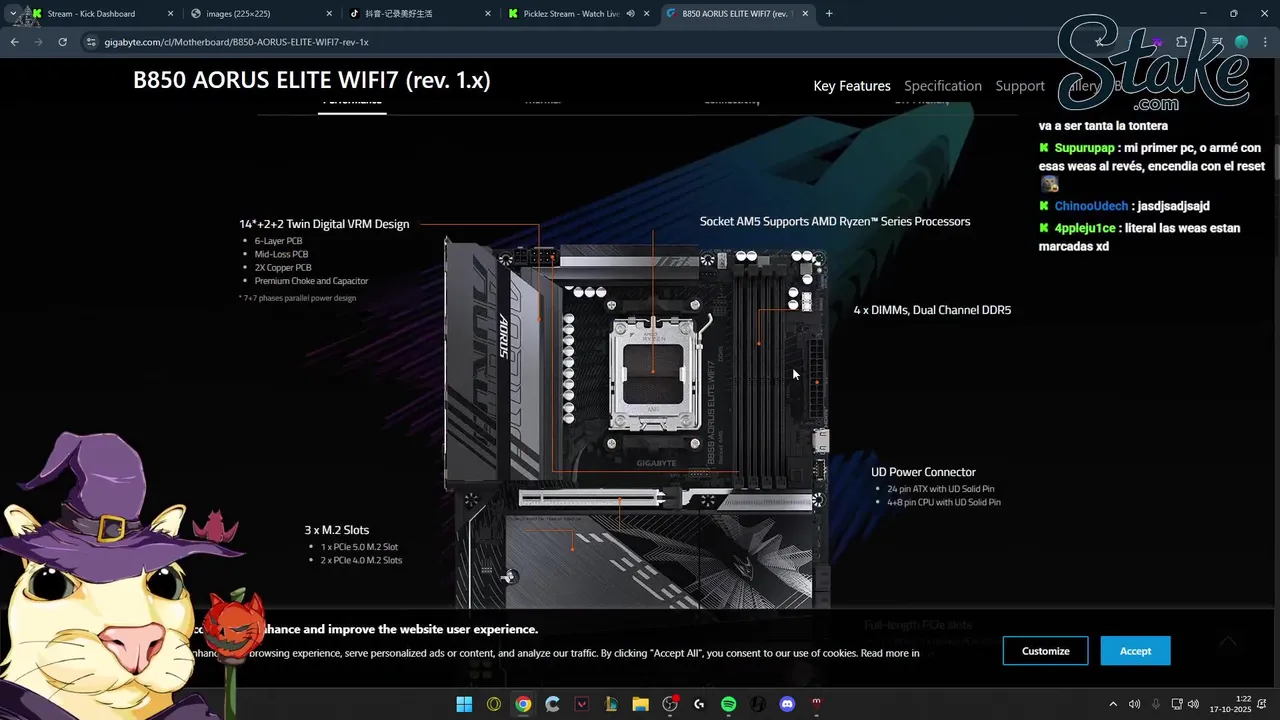Open Specification section
The height and width of the screenshot is (720, 1280).
point(943,86)
